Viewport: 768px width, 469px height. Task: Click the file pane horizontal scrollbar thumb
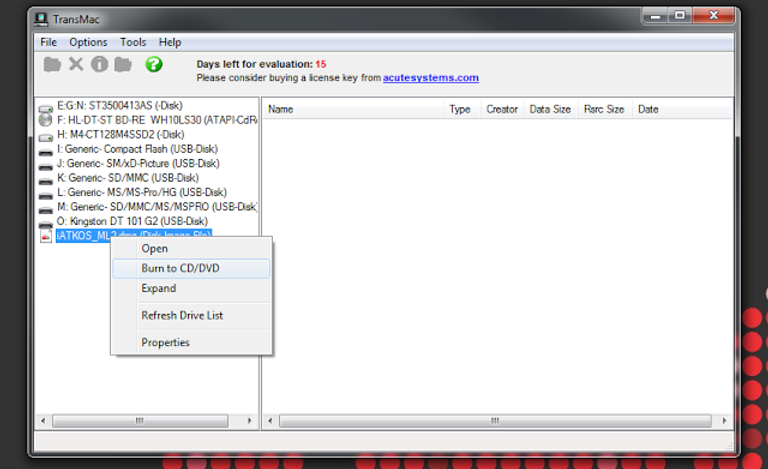coord(495,421)
